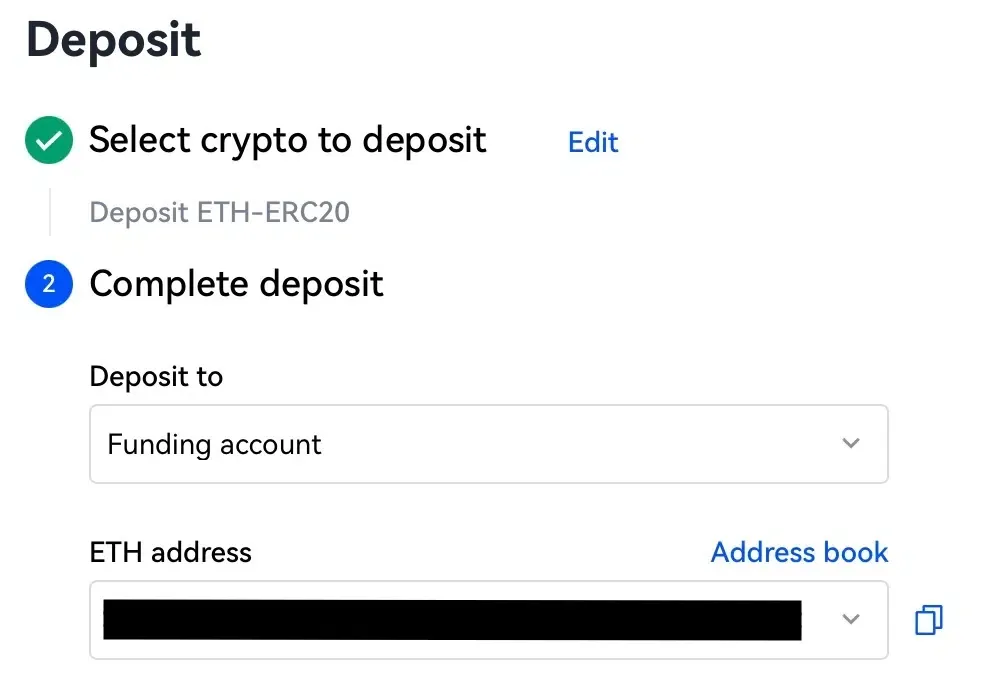Click the Complete deposit step heading
Screen dimensions: 982x684
[x=236, y=284]
